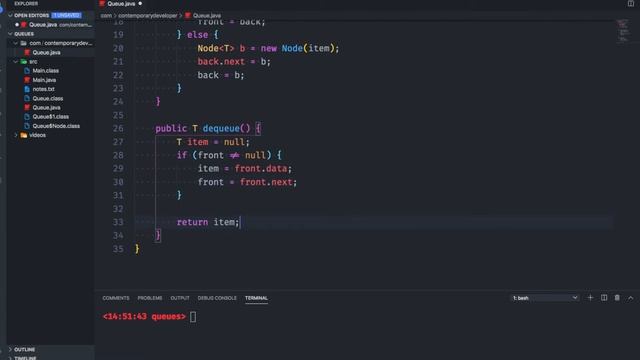This screenshot has height=360, width=640.
Task: Click line number 35 in gutter
Action: [118, 249]
